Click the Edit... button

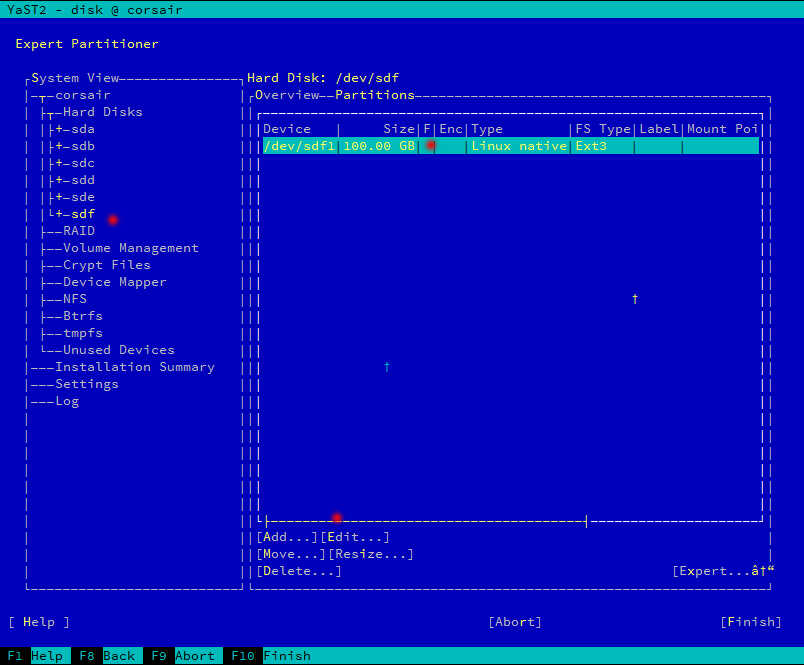tap(355, 537)
